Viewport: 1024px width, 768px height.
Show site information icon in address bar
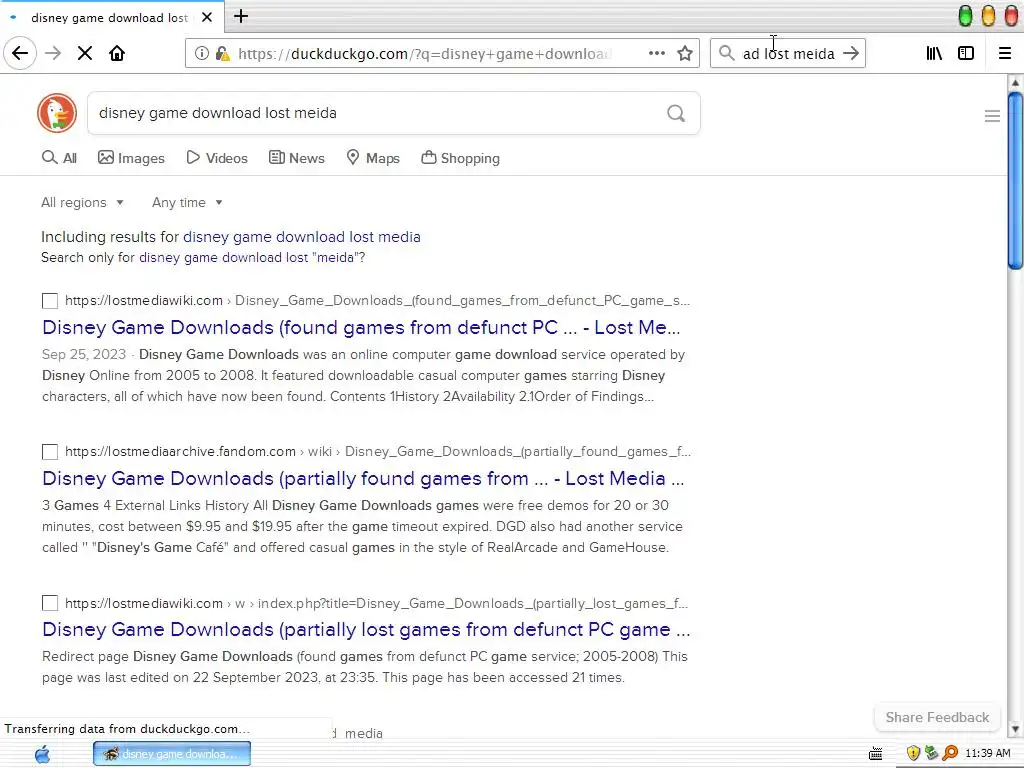(202, 53)
